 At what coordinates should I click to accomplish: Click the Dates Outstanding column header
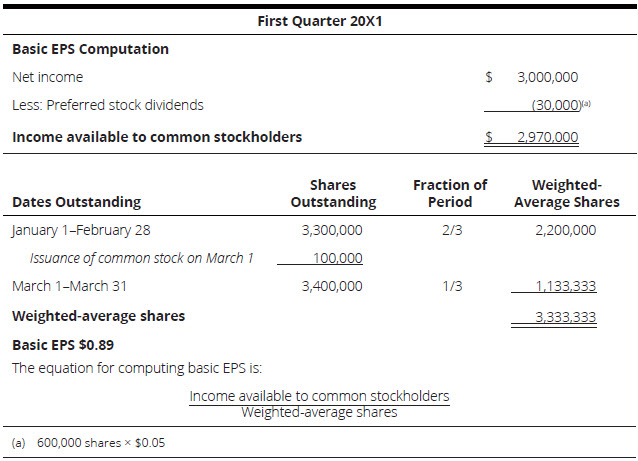[76, 202]
